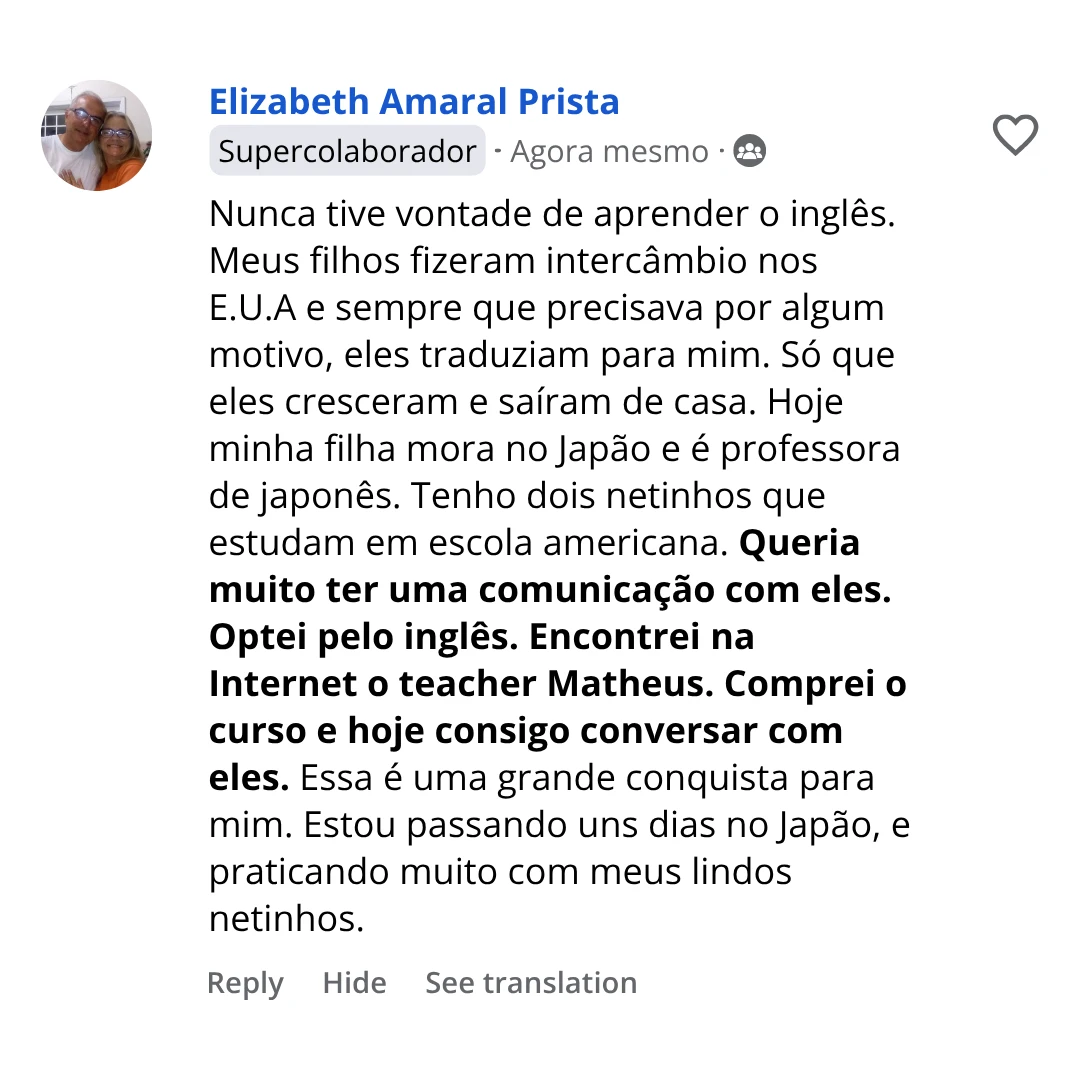
Task: Click the 'Agora mesmo' timestamp link
Action: [x=608, y=151]
